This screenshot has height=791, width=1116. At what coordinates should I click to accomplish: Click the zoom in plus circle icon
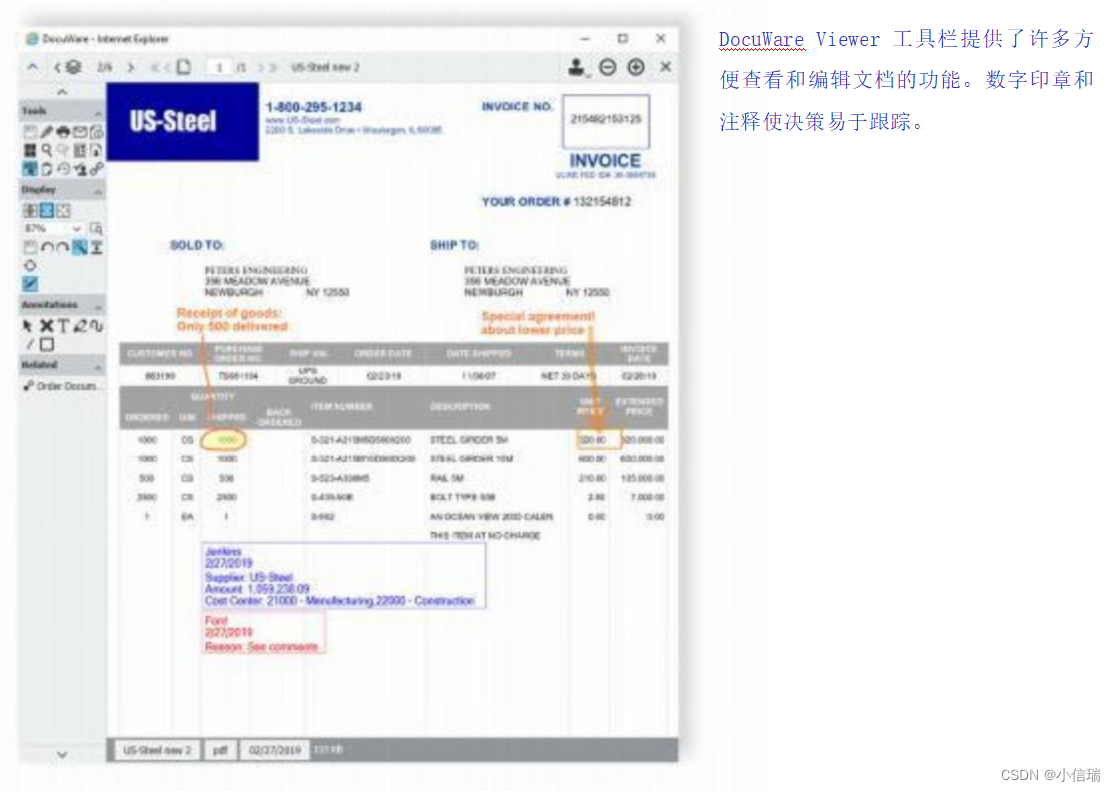click(x=636, y=67)
